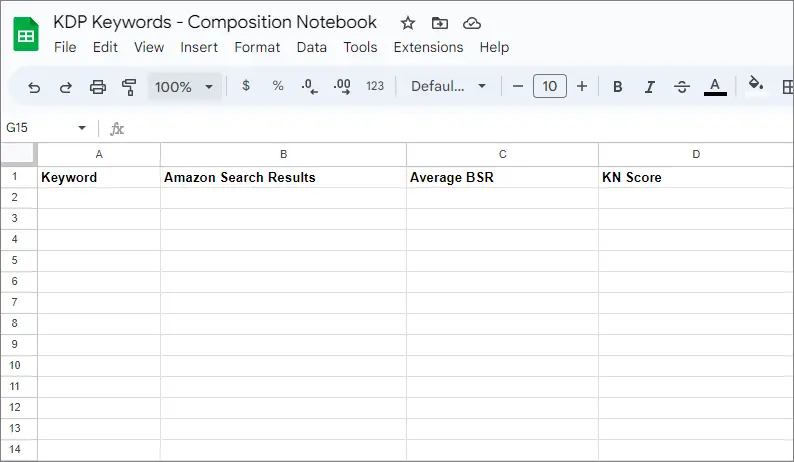Check cloud save status icon

click(471, 23)
